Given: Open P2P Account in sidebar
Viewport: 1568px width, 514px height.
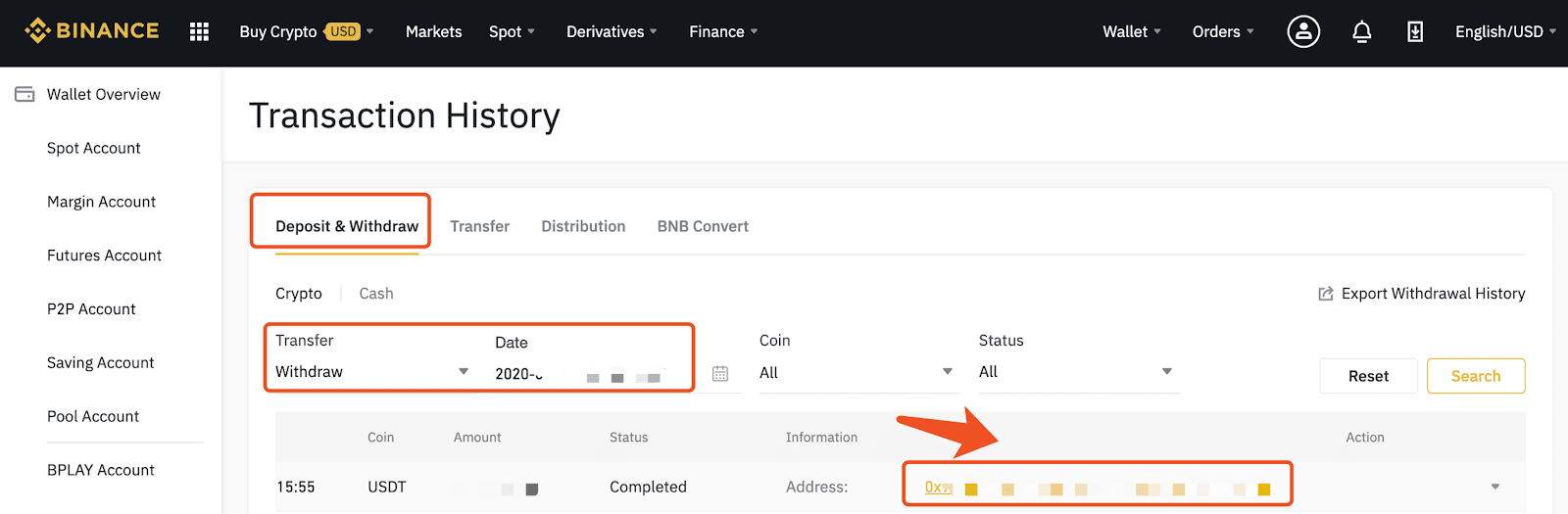Looking at the screenshot, I should 91,309.
